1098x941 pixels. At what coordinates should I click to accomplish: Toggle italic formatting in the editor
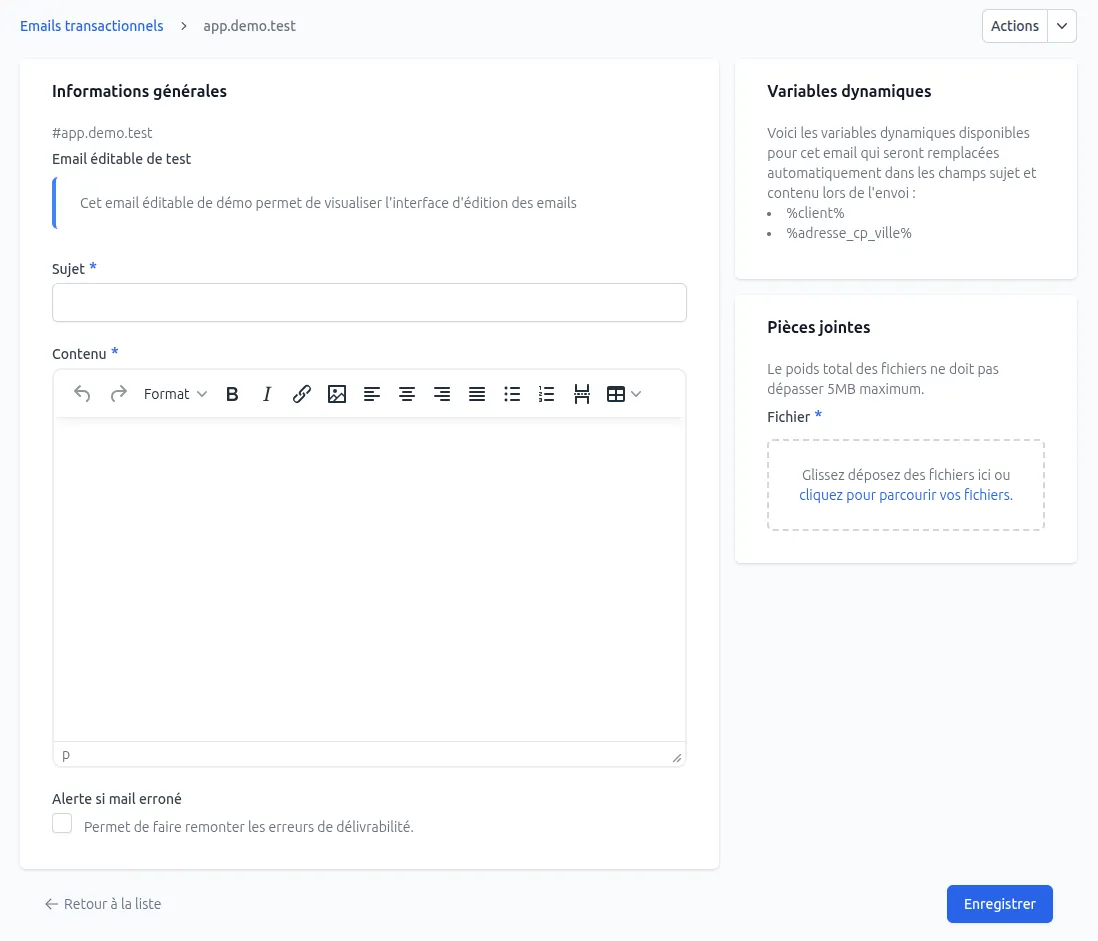pyautogui.click(x=267, y=393)
